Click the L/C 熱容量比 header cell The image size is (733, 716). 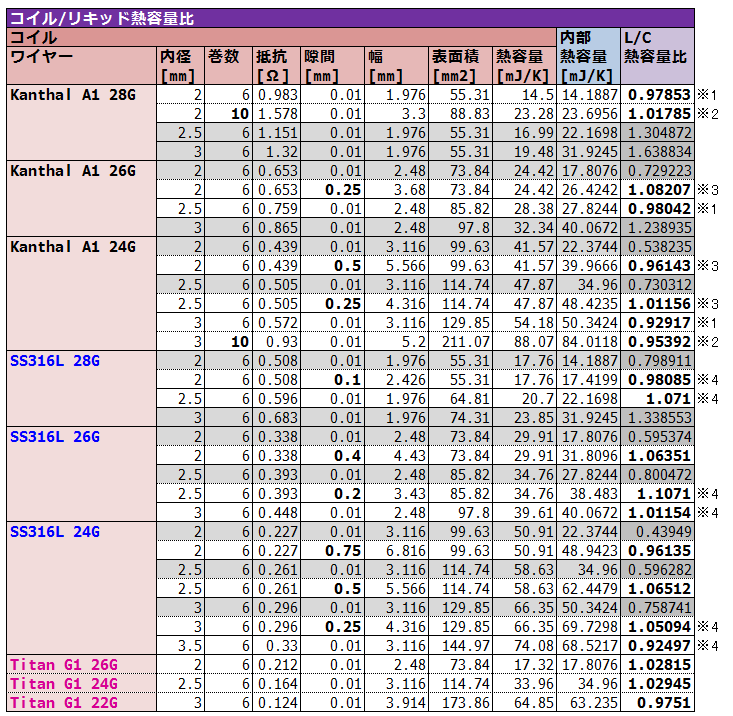click(x=657, y=57)
